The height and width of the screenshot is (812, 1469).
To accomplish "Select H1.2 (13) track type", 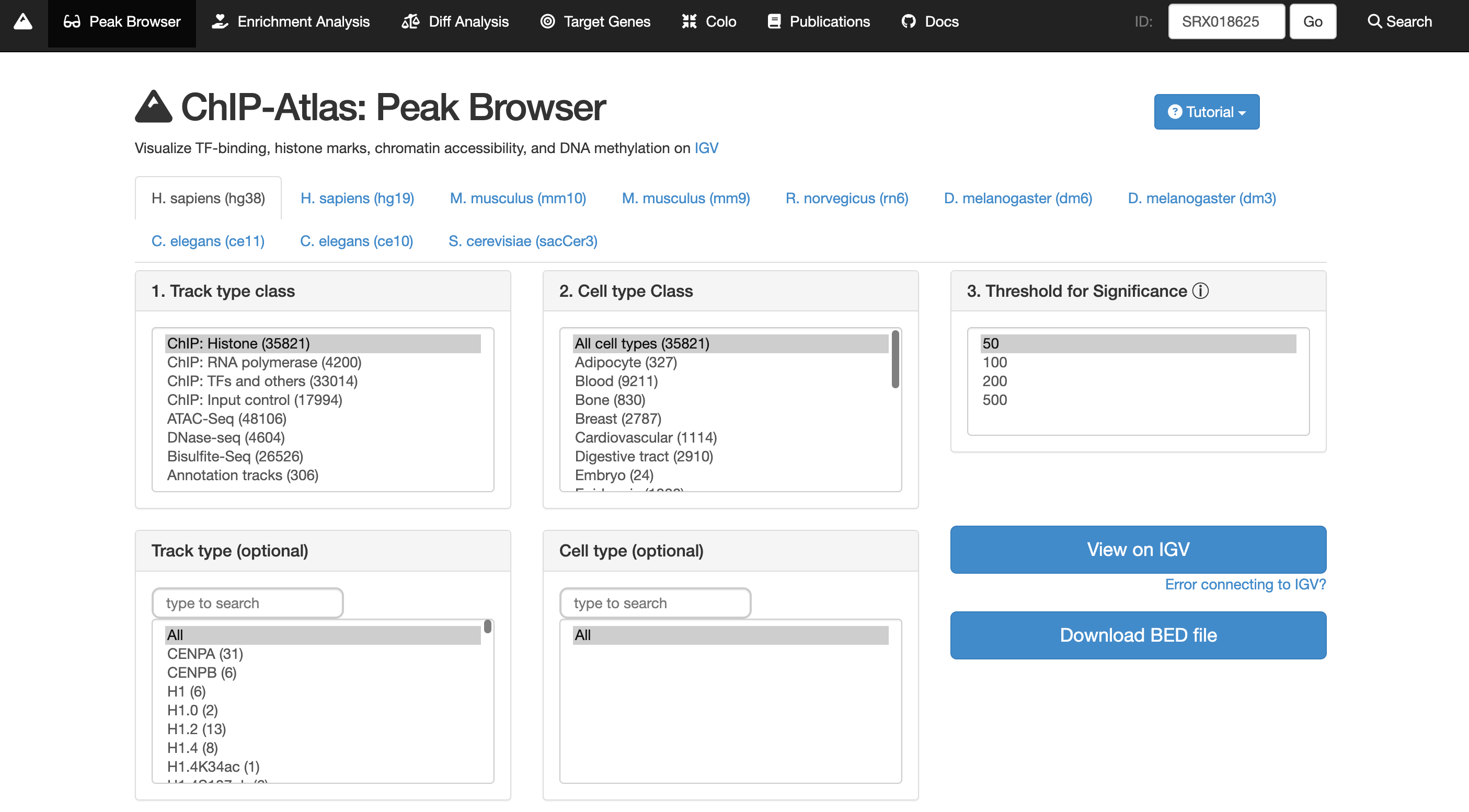I will pyautogui.click(x=323, y=729).
